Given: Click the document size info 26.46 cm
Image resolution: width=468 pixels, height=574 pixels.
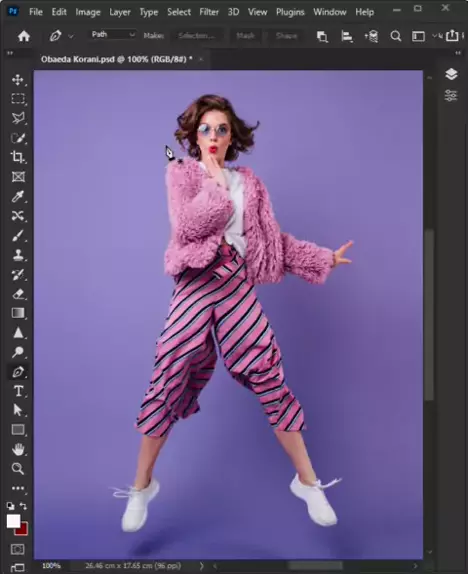Looking at the screenshot, I should coord(133,566).
